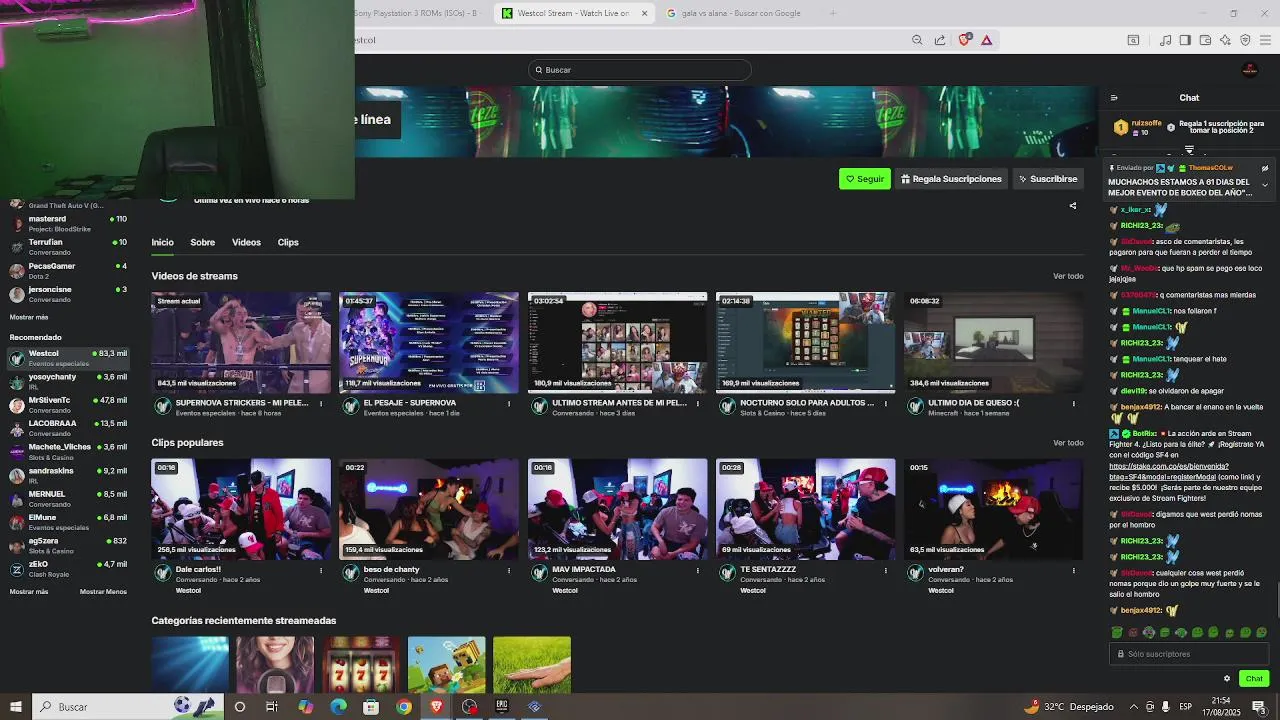Viewport: 1280px width, 720px height.
Task: Launch Google Chrome from taskbar
Action: (x=403, y=707)
